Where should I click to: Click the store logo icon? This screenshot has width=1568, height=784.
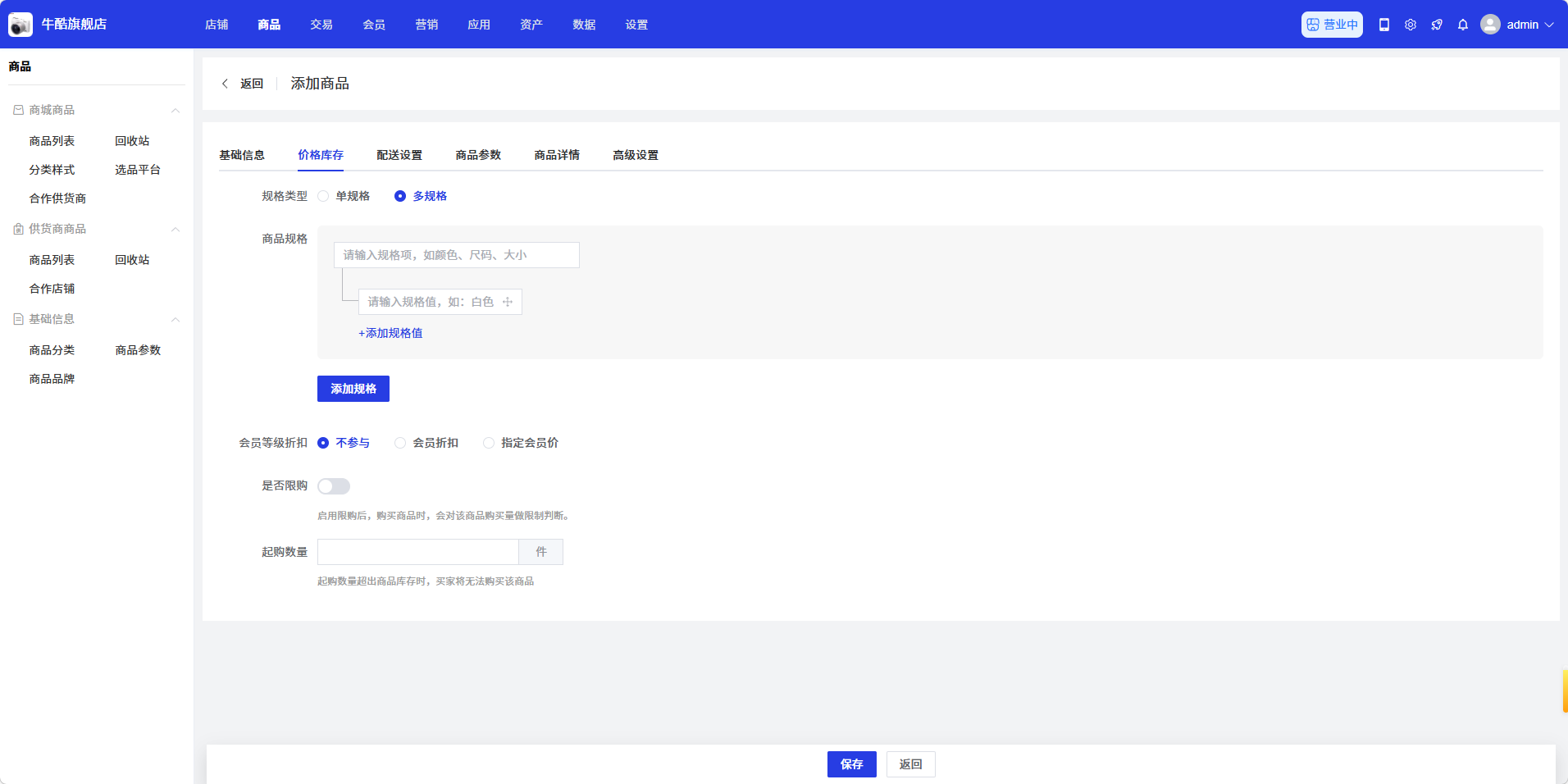(21, 25)
